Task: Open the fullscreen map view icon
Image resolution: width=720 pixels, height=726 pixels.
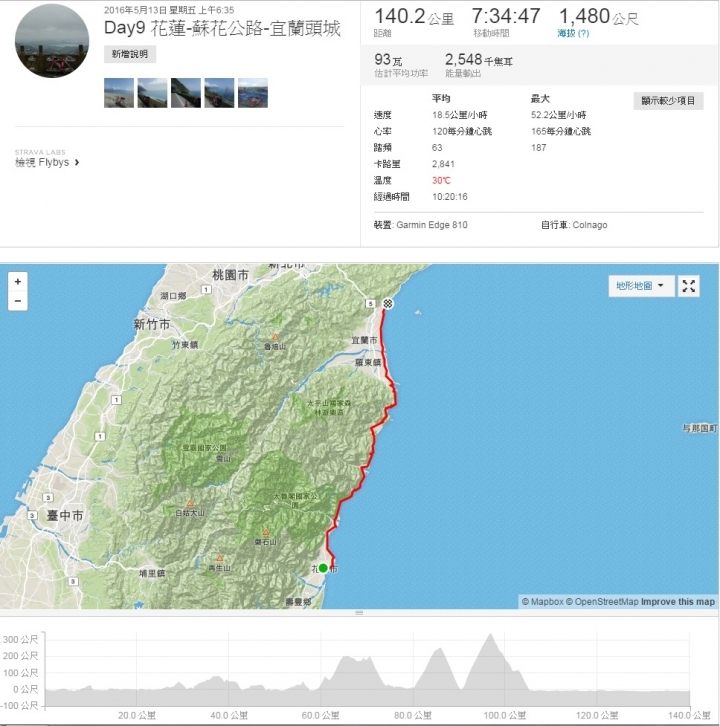Action: pos(689,286)
